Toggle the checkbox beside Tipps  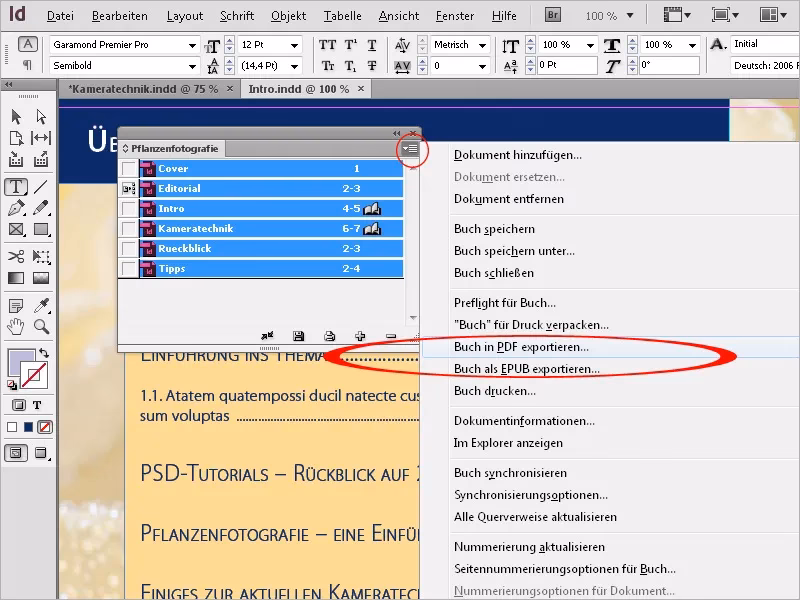click(x=128, y=268)
